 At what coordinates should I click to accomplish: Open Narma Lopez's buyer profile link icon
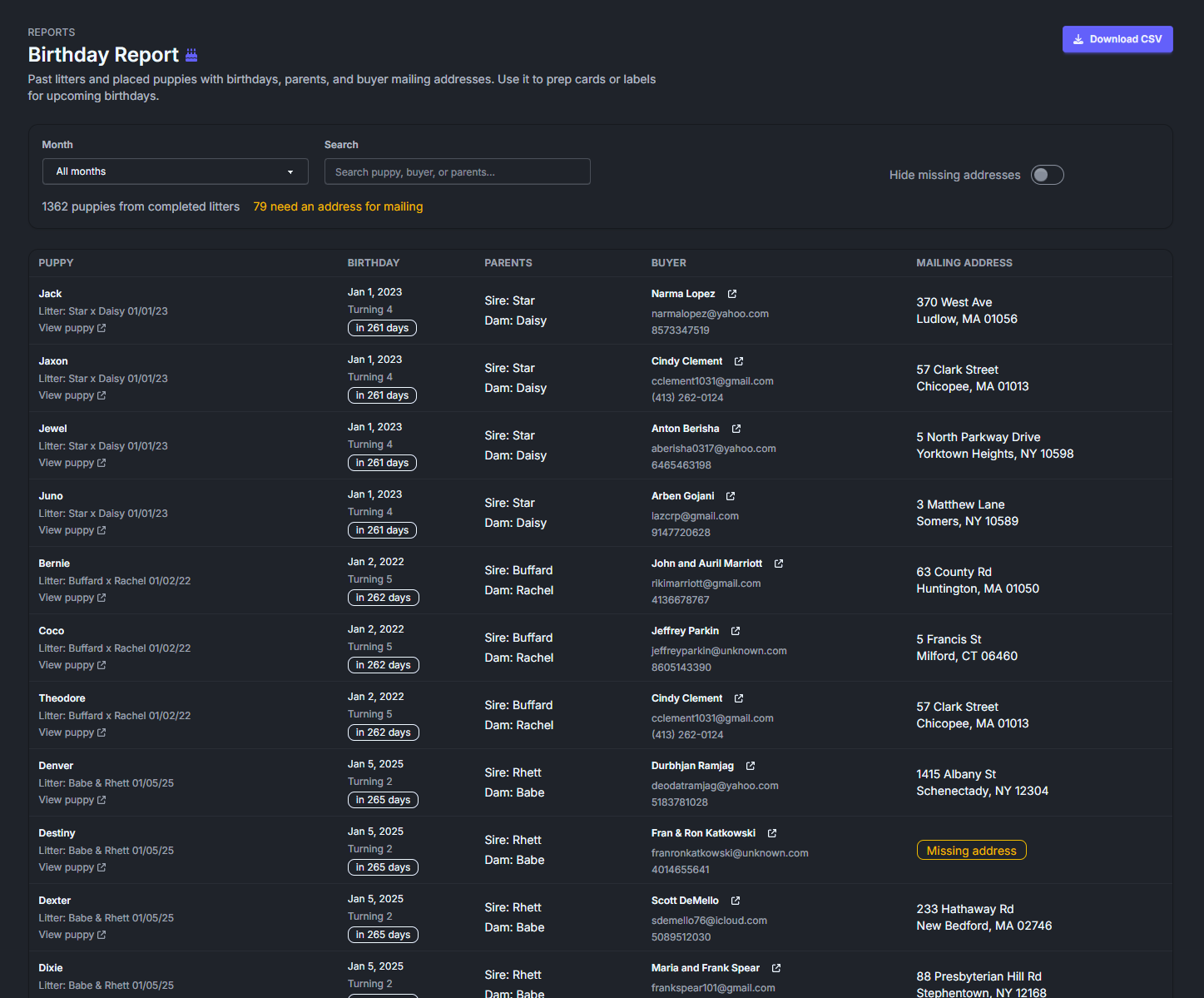pyautogui.click(x=731, y=293)
